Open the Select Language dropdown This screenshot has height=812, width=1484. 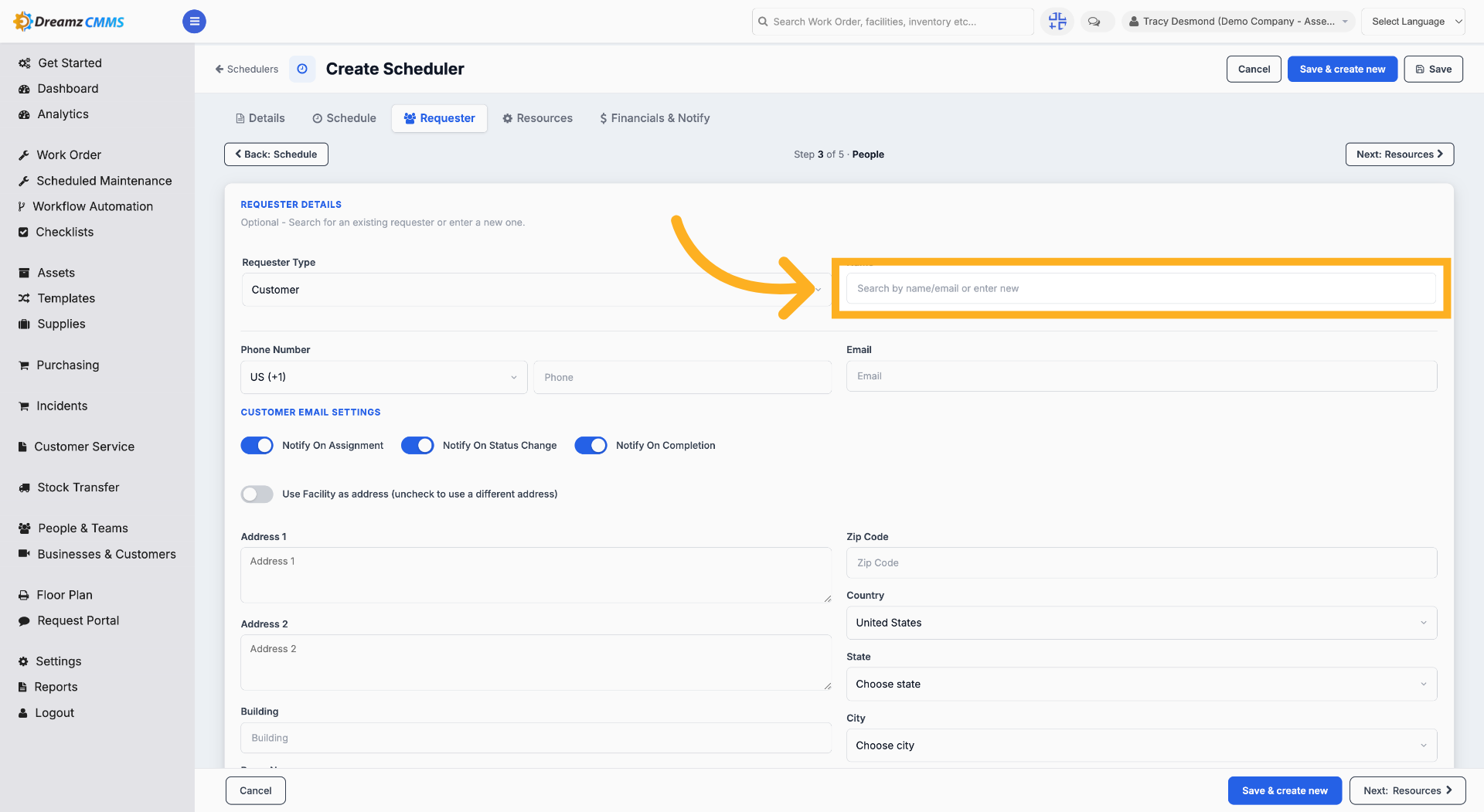(1413, 22)
